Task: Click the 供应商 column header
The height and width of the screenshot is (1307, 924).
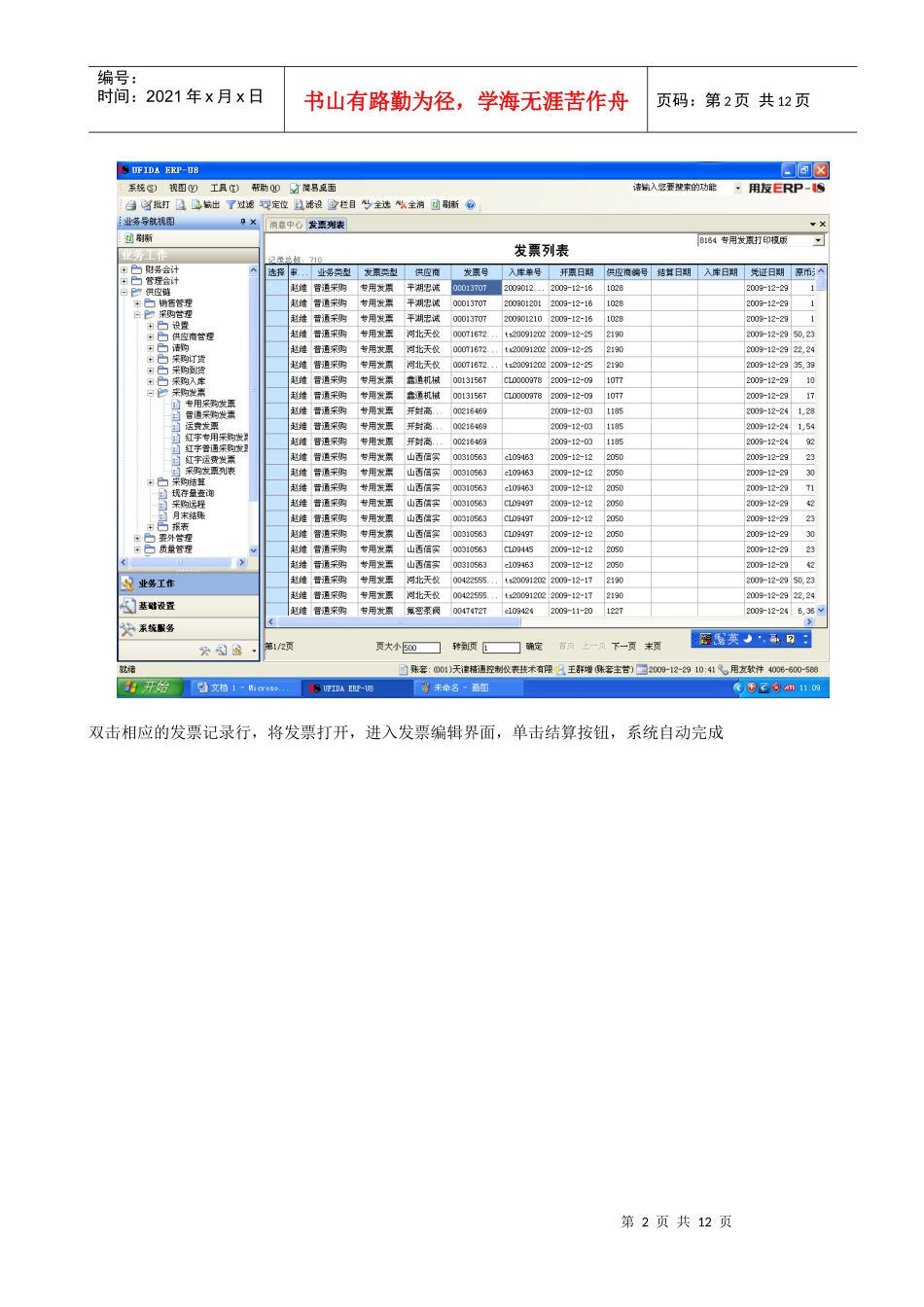Action: pyautogui.click(x=427, y=272)
